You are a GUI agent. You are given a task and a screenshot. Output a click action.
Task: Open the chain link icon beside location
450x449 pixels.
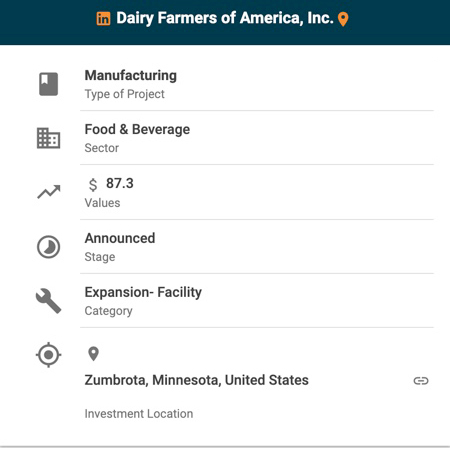point(421,381)
